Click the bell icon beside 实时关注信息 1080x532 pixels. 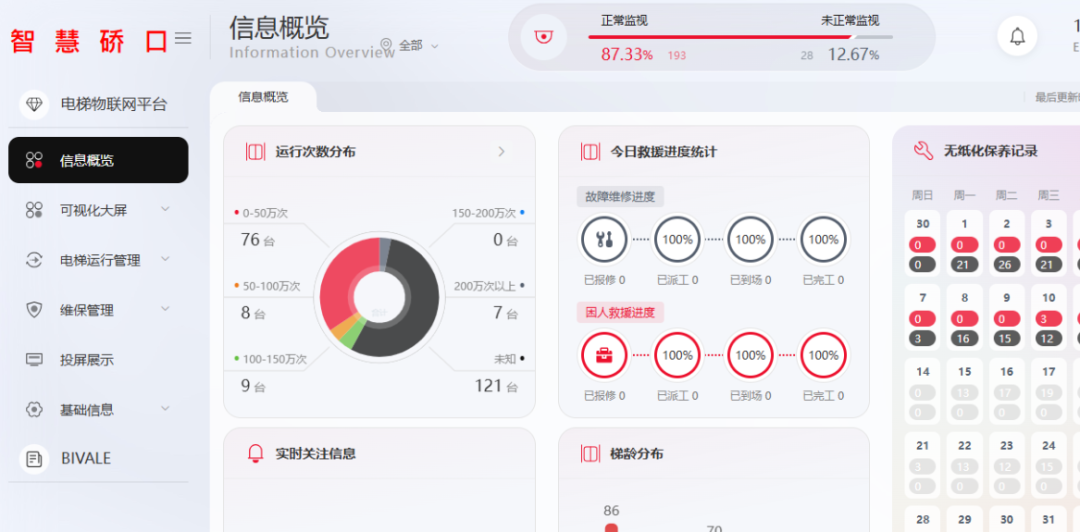[255, 453]
